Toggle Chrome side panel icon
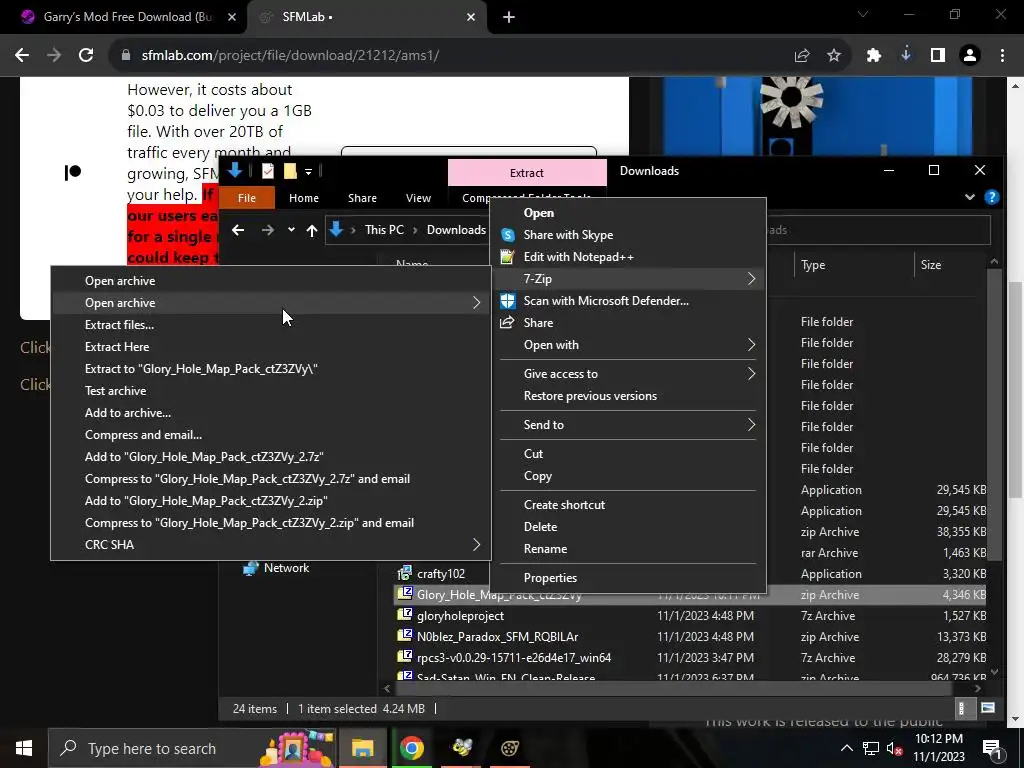The image size is (1024, 768). pyautogui.click(x=938, y=56)
